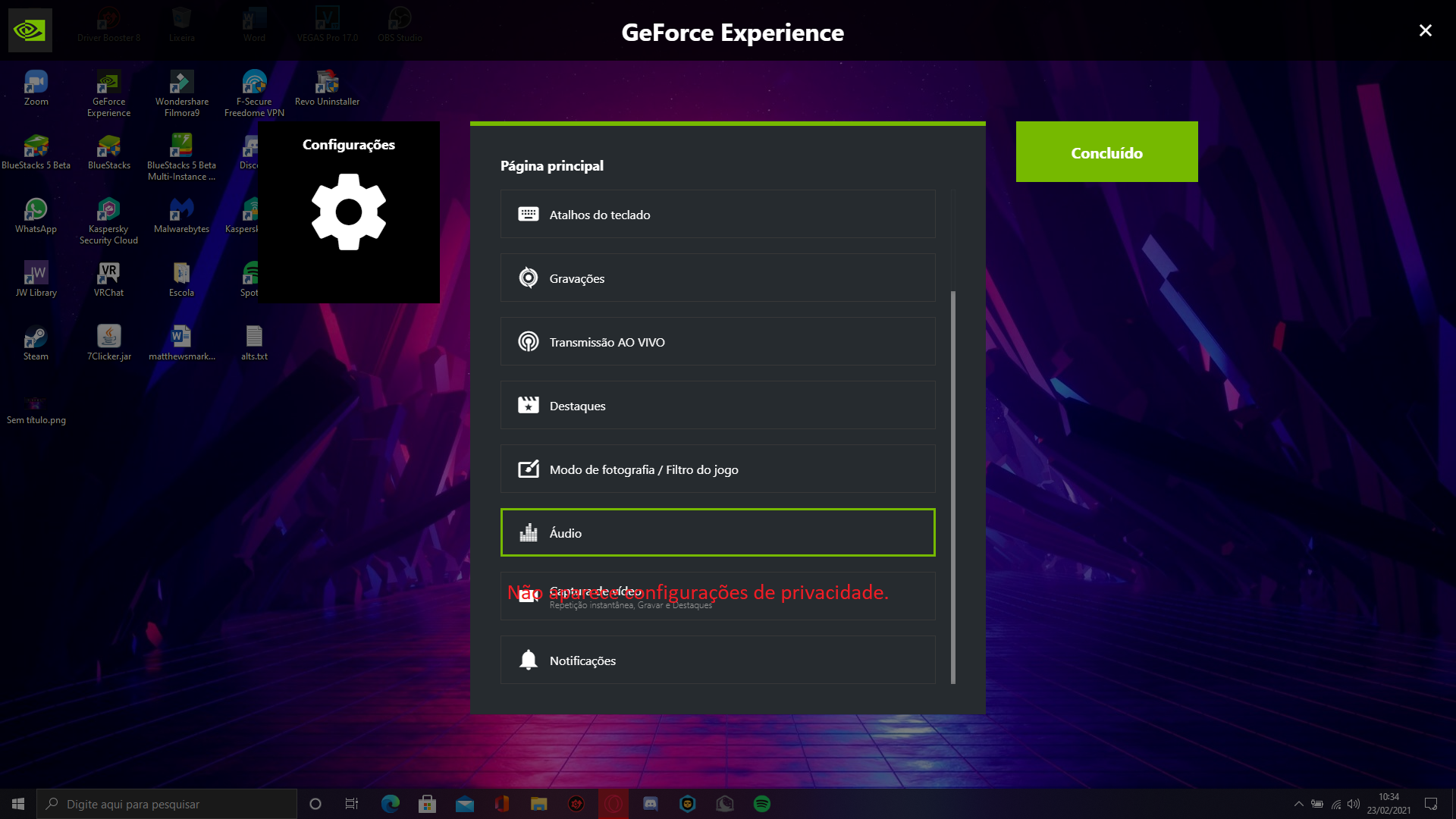The height and width of the screenshot is (819, 1456).
Task: Open Opera GX from taskbar
Action: [x=613, y=804]
